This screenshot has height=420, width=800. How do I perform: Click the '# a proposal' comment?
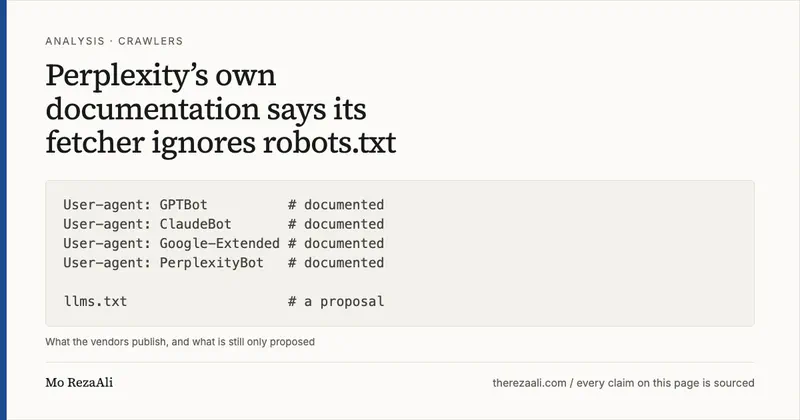[x=336, y=302]
